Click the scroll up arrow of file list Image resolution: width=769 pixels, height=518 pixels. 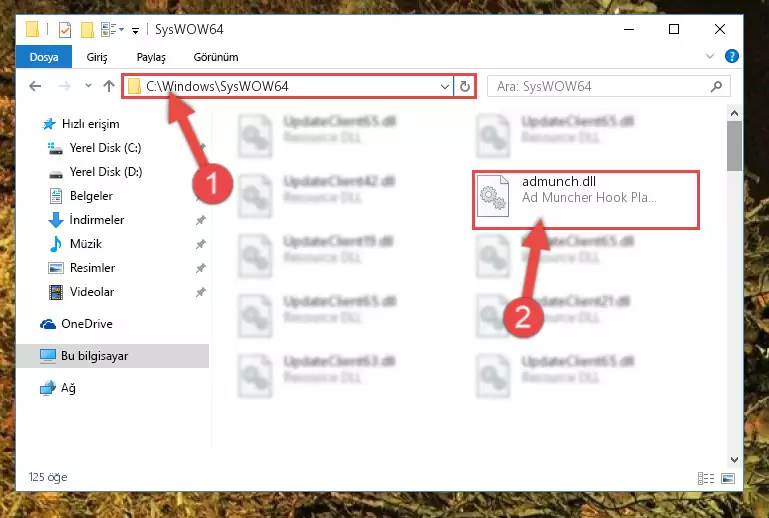coord(734,113)
